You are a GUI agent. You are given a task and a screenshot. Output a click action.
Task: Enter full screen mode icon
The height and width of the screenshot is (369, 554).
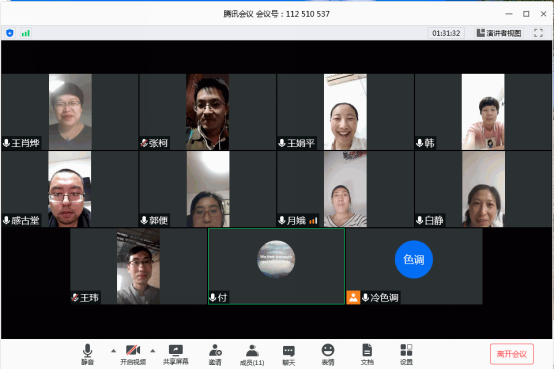[x=538, y=33]
